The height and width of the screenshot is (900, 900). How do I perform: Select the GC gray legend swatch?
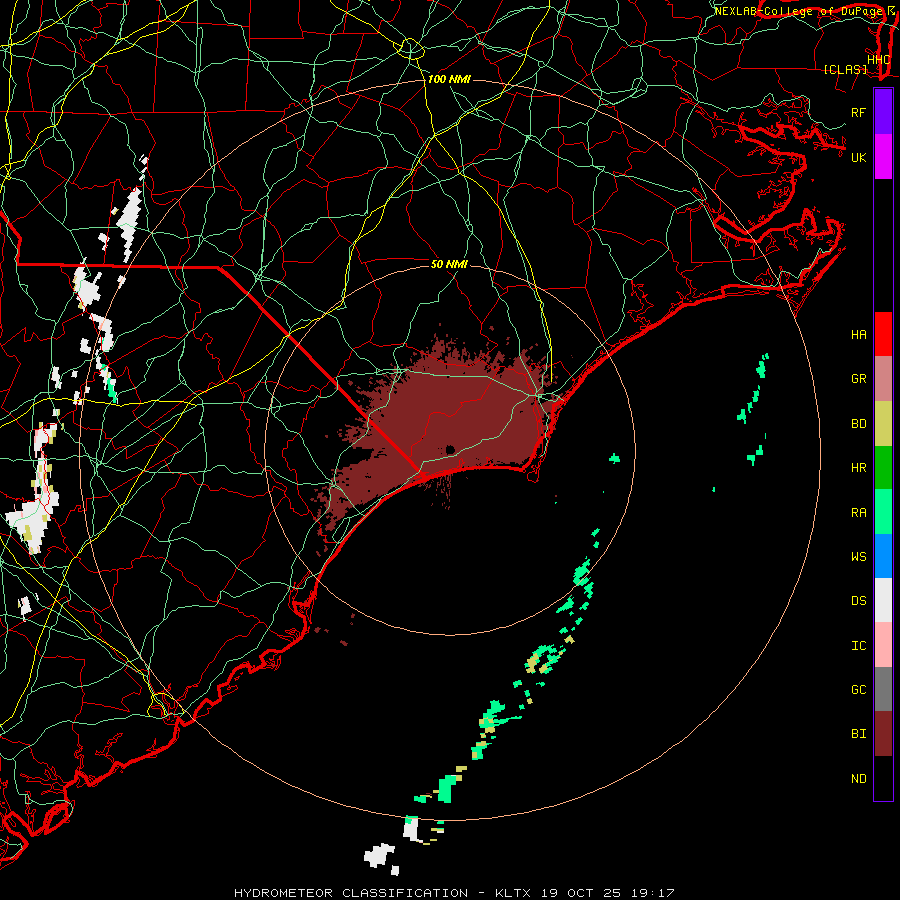883,689
